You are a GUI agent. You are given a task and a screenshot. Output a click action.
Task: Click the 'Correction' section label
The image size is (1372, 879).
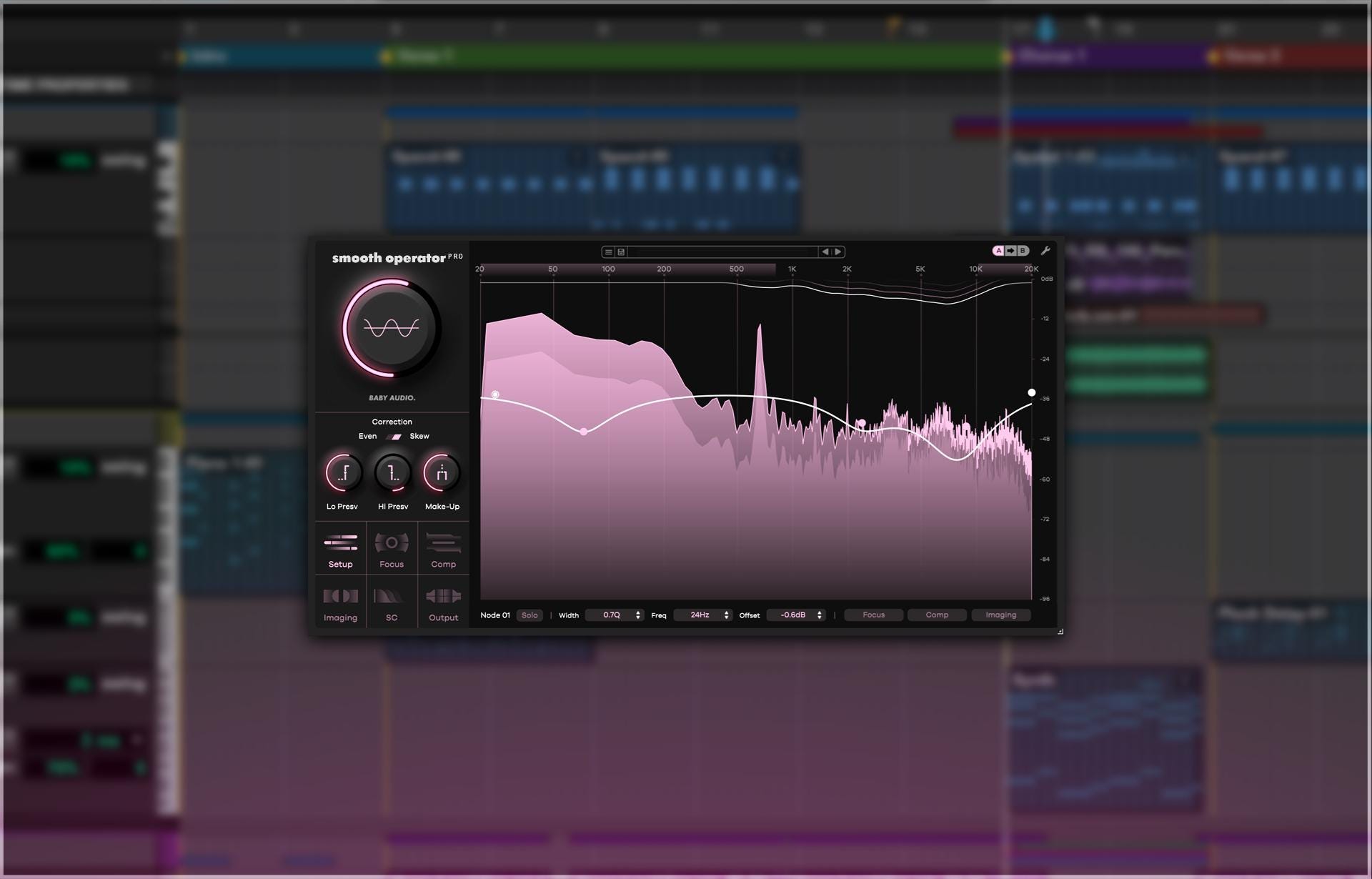pyautogui.click(x=392, y=422)
